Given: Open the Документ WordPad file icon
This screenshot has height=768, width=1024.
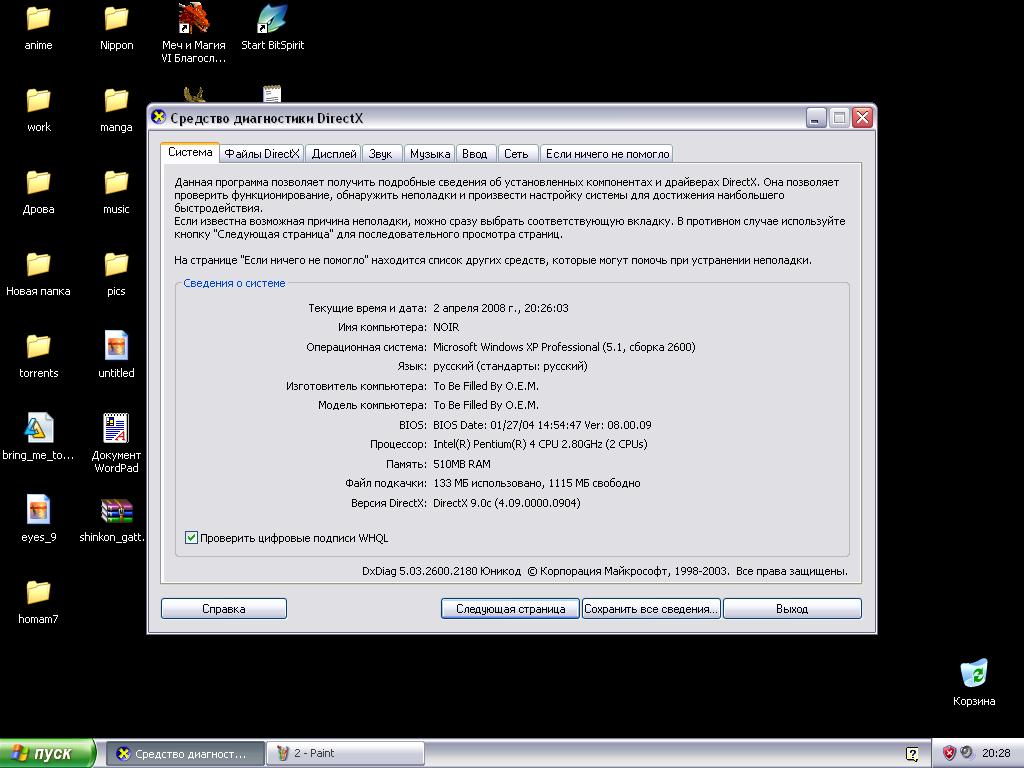Looking at the screenshot, I should 116,429.
